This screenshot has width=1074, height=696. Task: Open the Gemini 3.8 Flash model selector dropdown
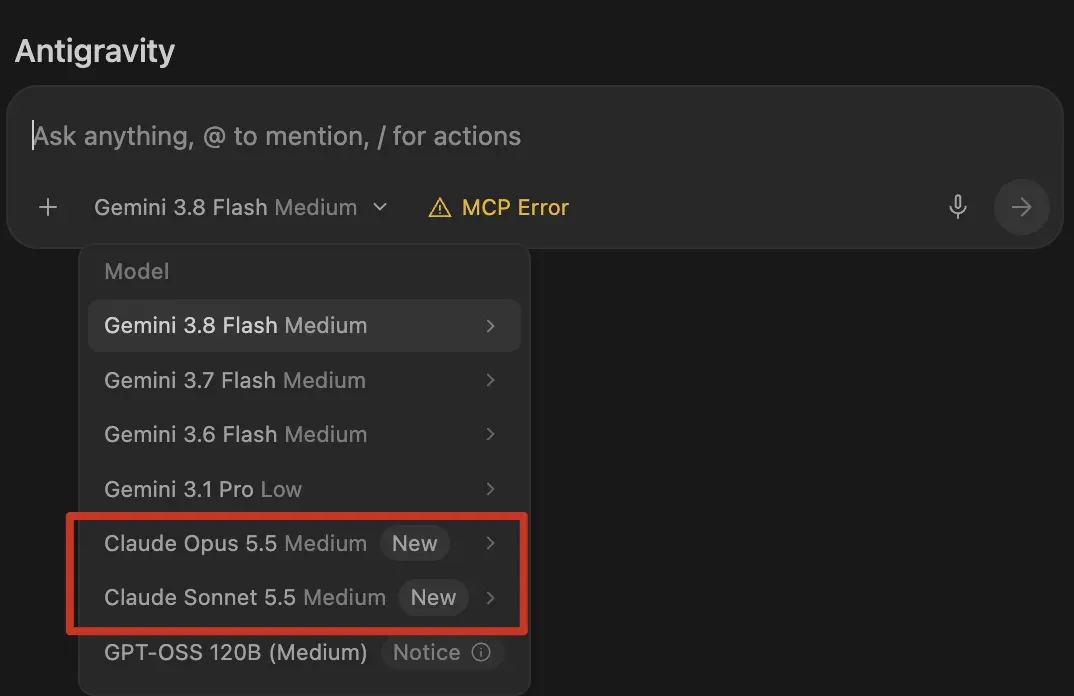coord(241,207)
